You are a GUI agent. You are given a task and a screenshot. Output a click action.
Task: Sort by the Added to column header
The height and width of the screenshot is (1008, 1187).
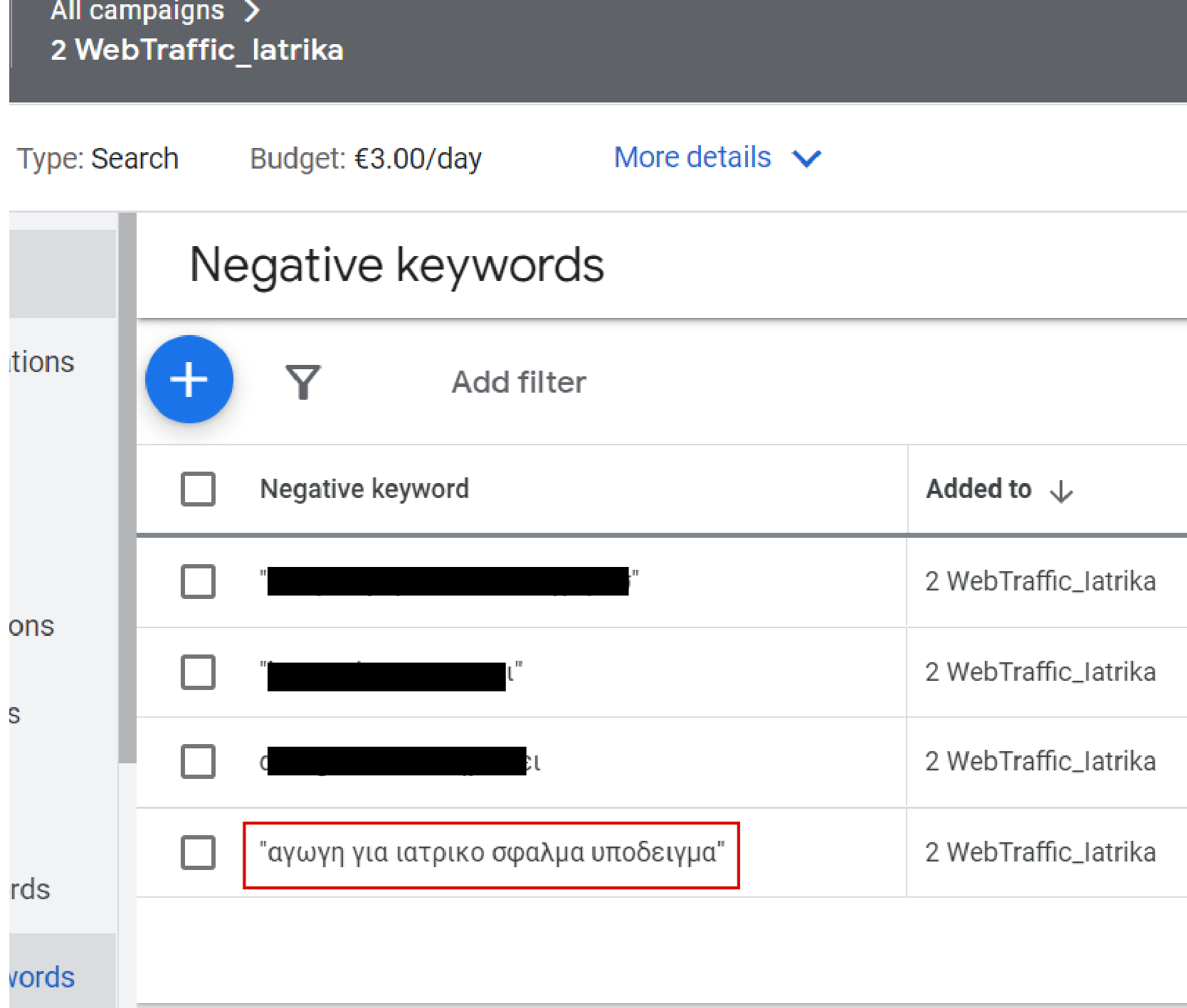click(978, 489)
